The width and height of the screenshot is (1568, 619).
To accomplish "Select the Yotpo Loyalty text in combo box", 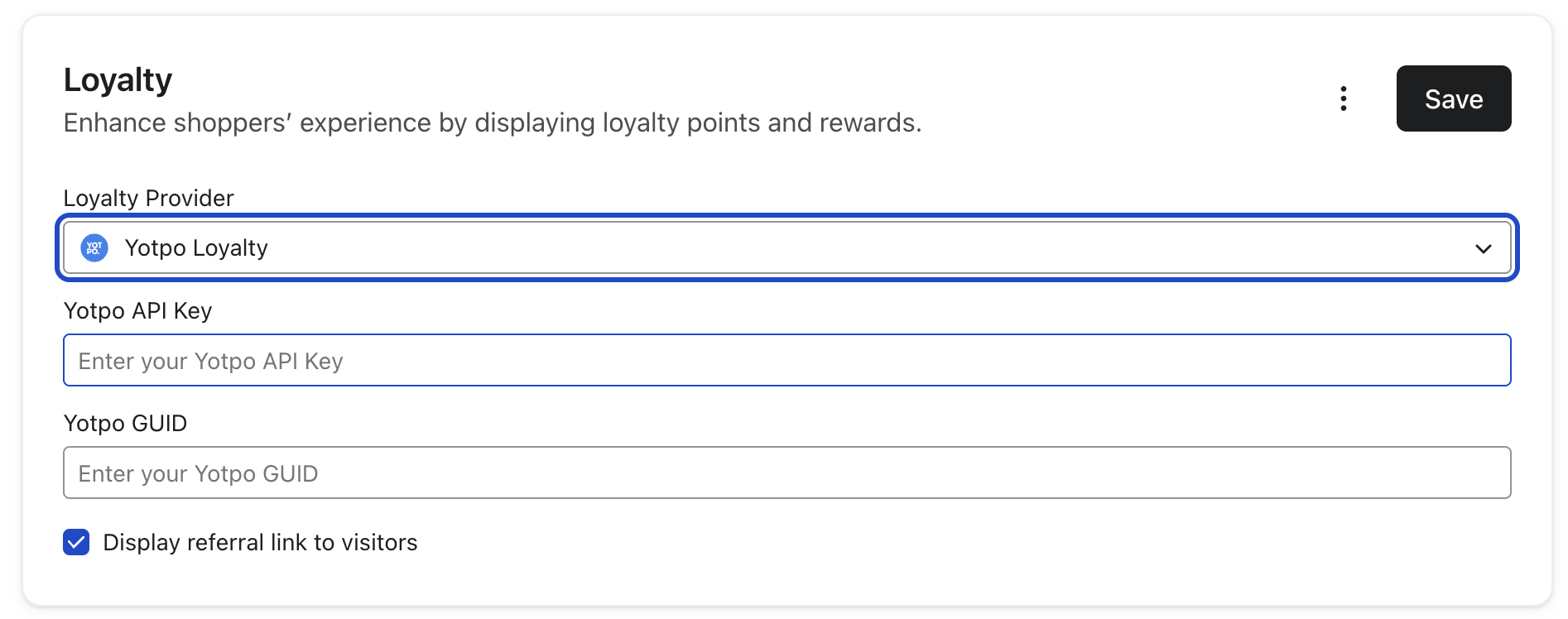I will point(196,247).
